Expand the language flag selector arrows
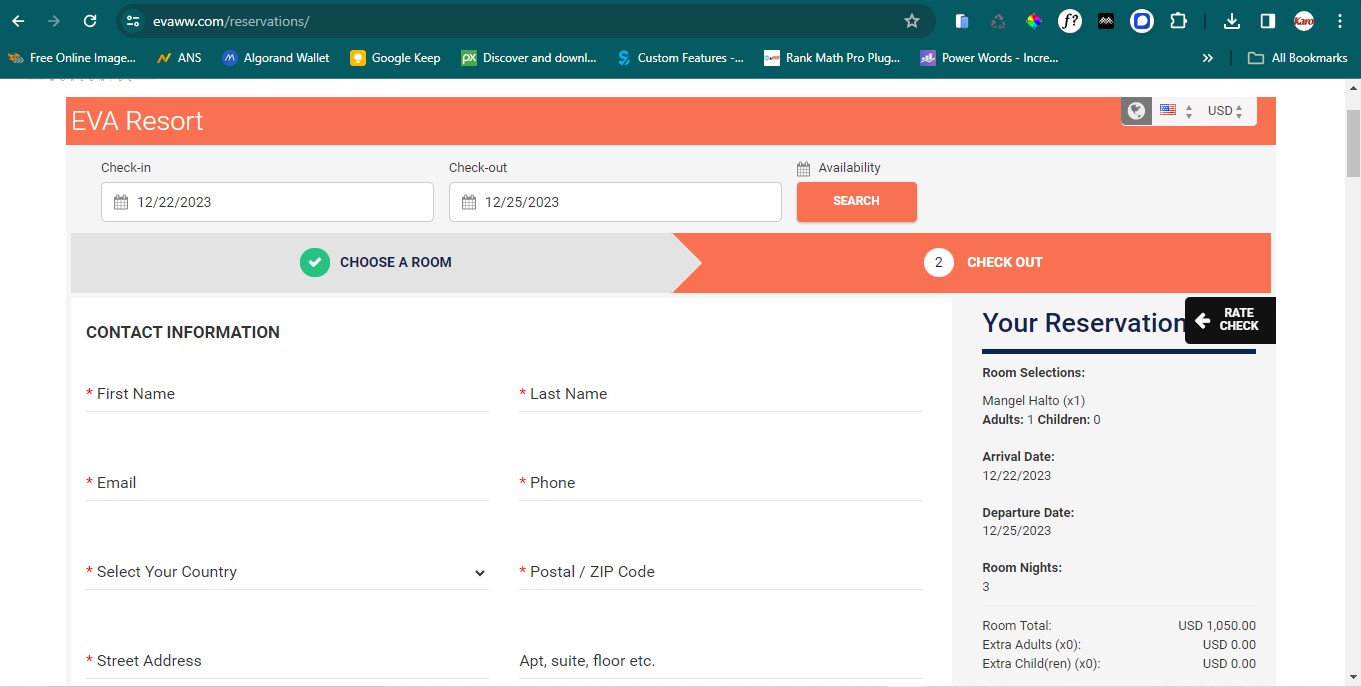Screen dimensions: 1361x687 click(1188, 111)
